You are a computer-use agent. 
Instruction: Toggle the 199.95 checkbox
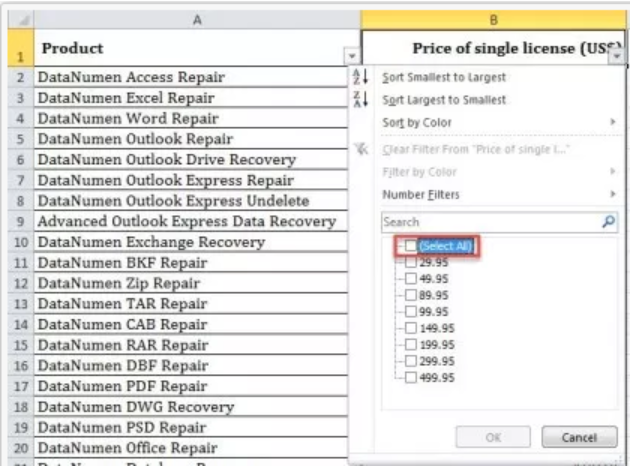[411, 344]
